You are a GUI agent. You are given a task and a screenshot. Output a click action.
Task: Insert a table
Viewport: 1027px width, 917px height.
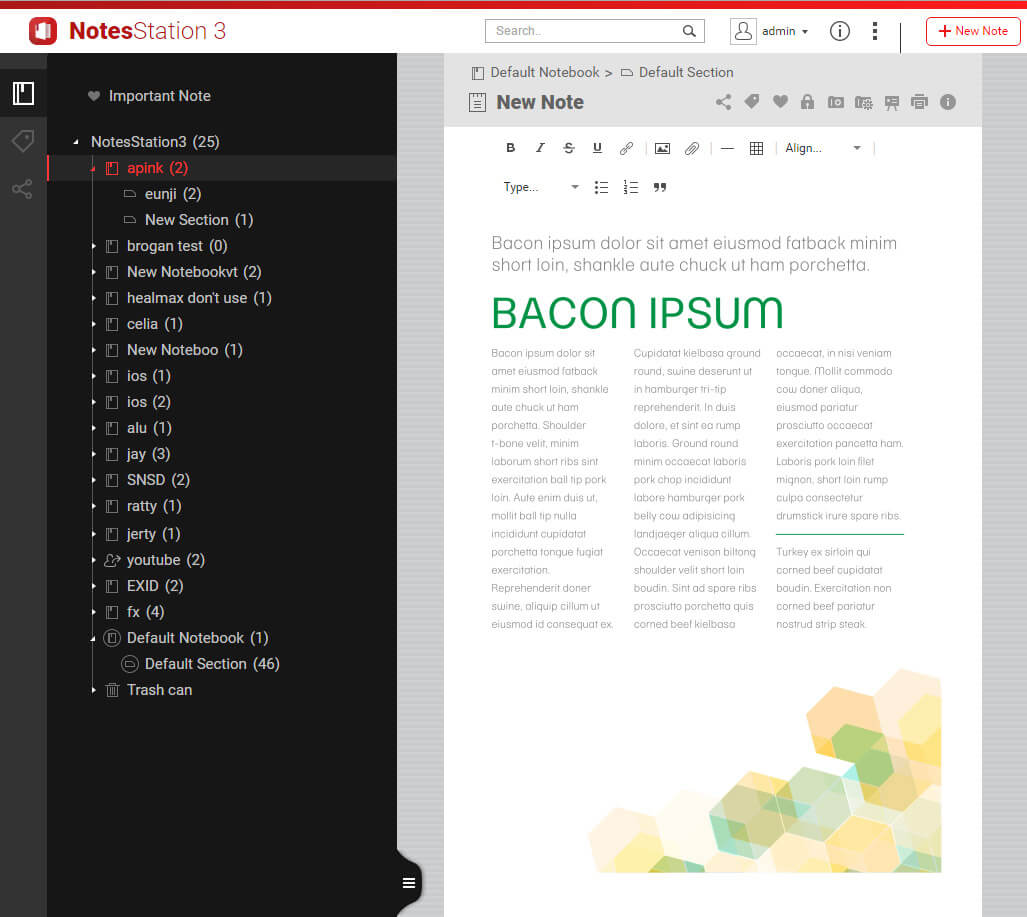(x=756, y=149)
